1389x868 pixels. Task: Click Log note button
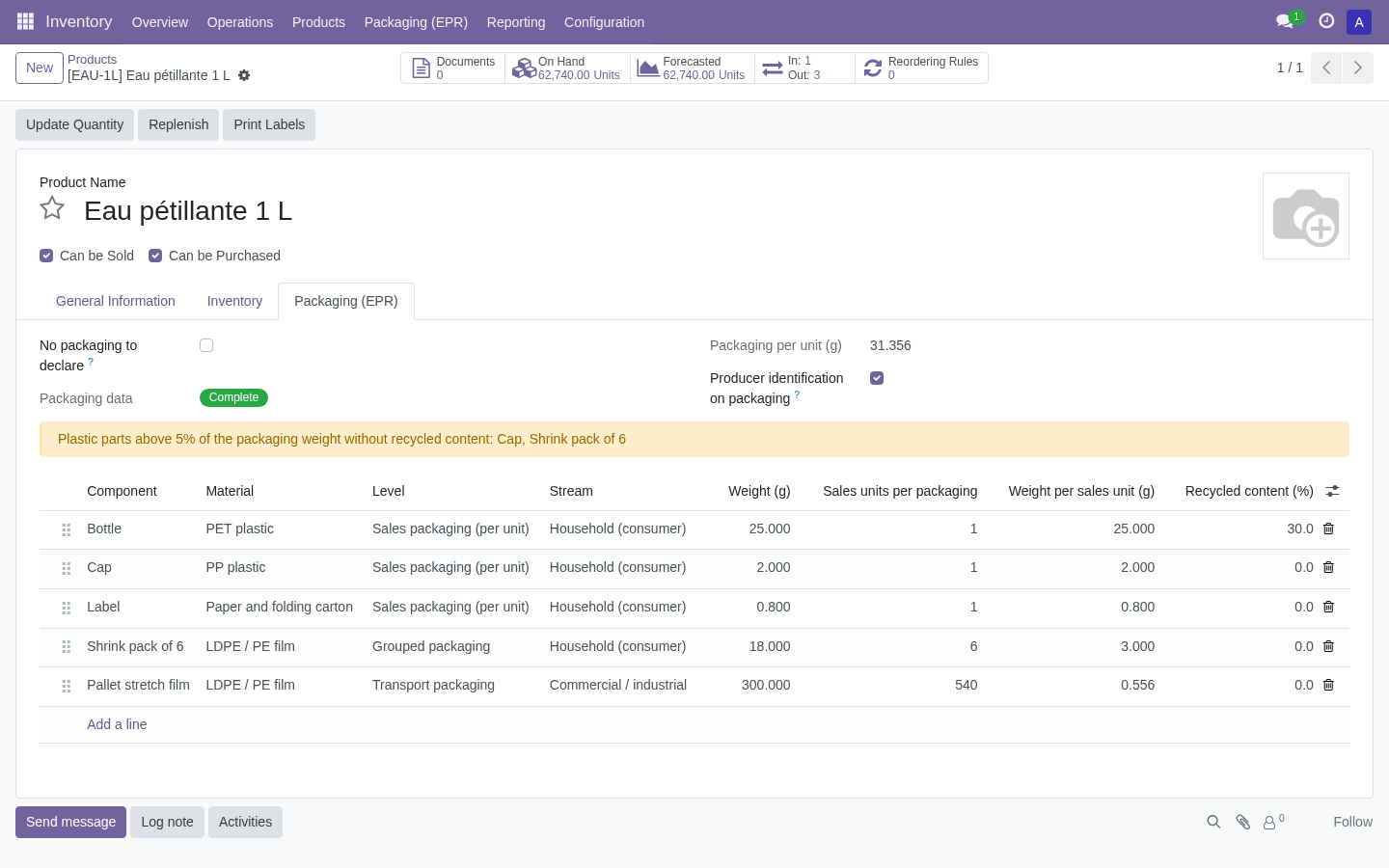(167, 822)
